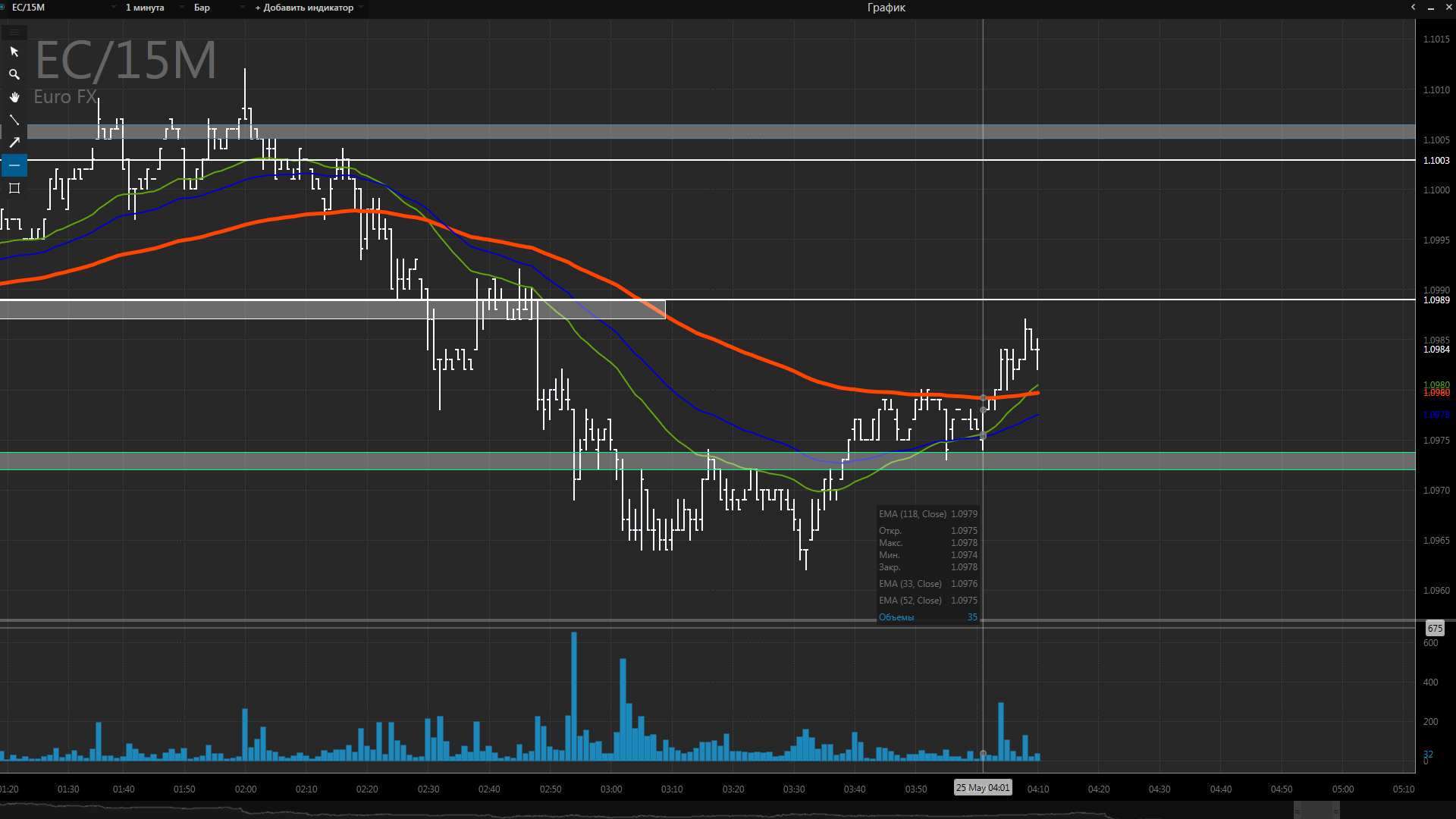This screenshot has width=1456, height=819.
Task: Click the 'EMA (33, Close)' tooltip row
Action: click(928, 584)
